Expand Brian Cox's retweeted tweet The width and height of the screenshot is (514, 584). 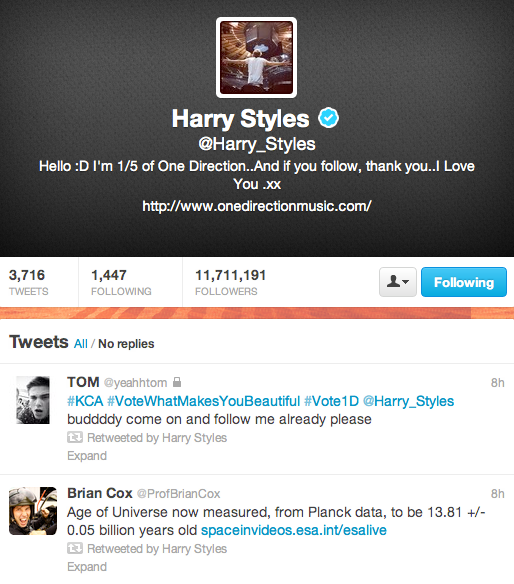point(87,566)
